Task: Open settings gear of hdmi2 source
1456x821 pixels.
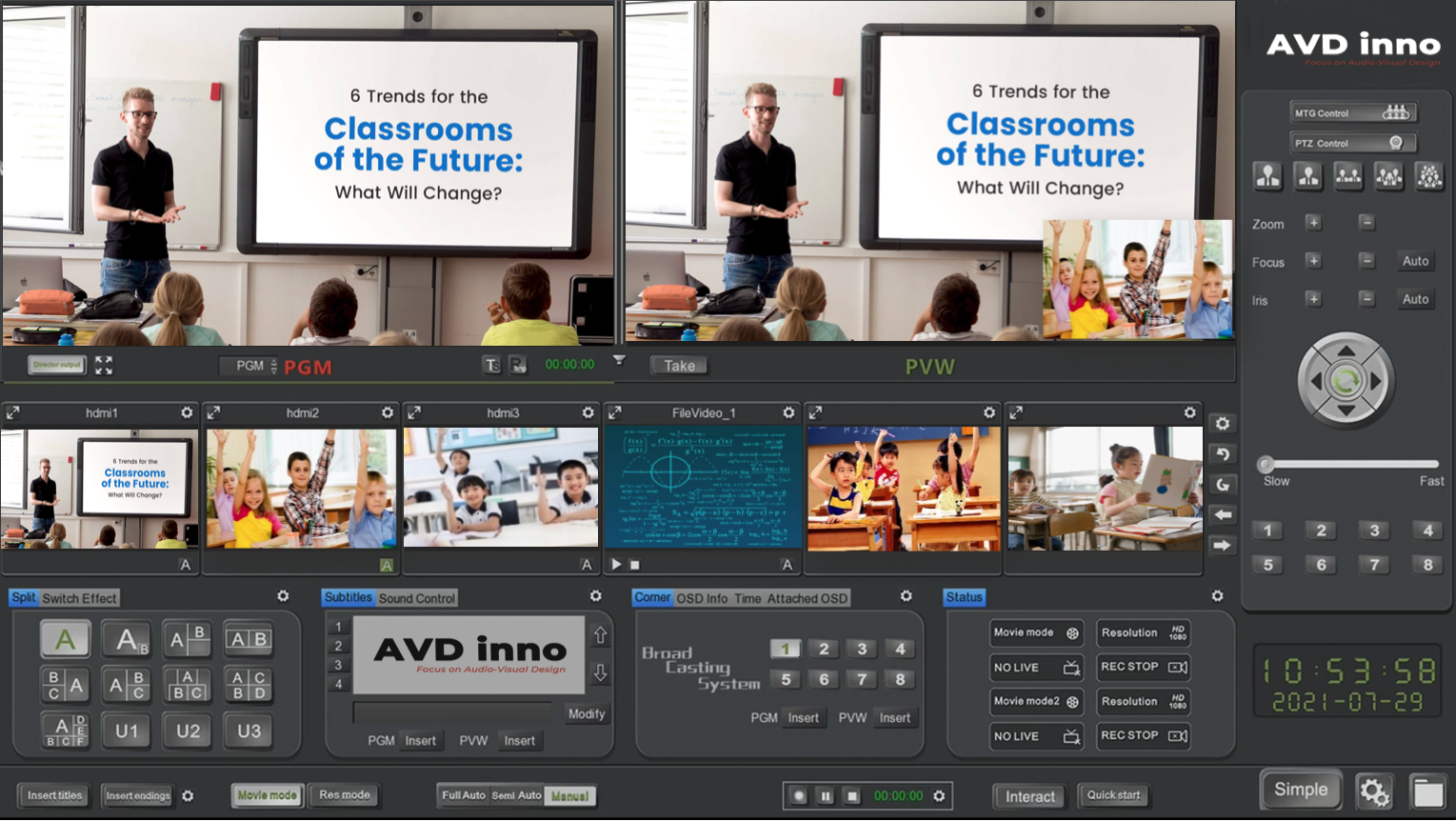Action: pyautogui.click(x=388, y=412)
